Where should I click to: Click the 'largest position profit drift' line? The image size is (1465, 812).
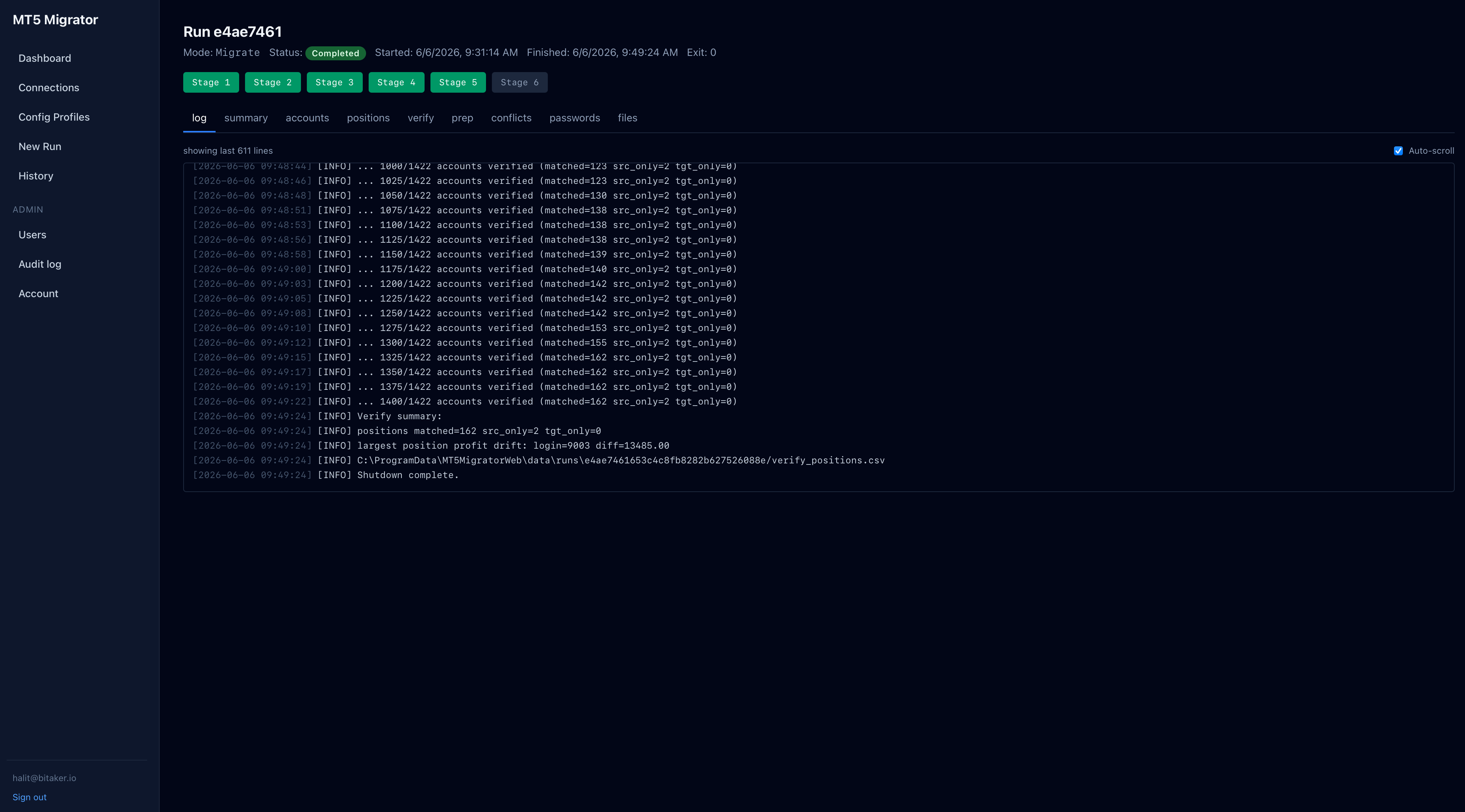[431, 445]
